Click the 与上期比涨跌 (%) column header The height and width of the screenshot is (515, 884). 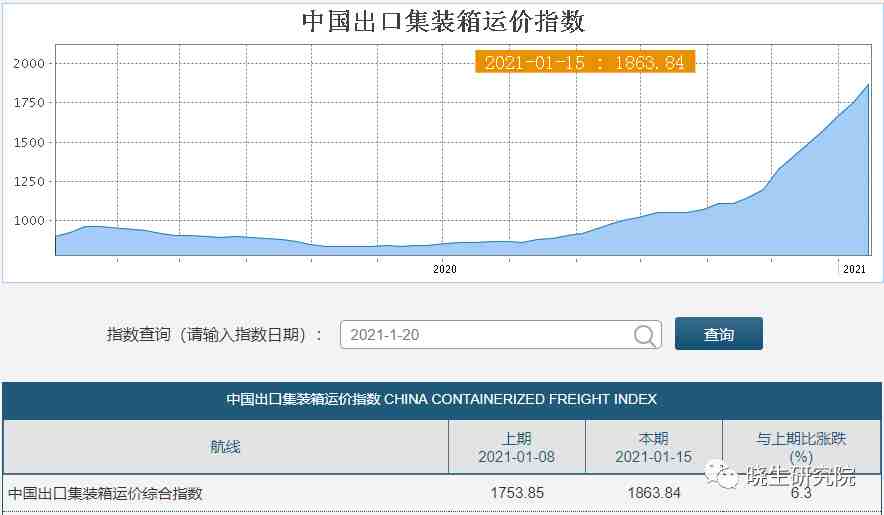(802, 447)
